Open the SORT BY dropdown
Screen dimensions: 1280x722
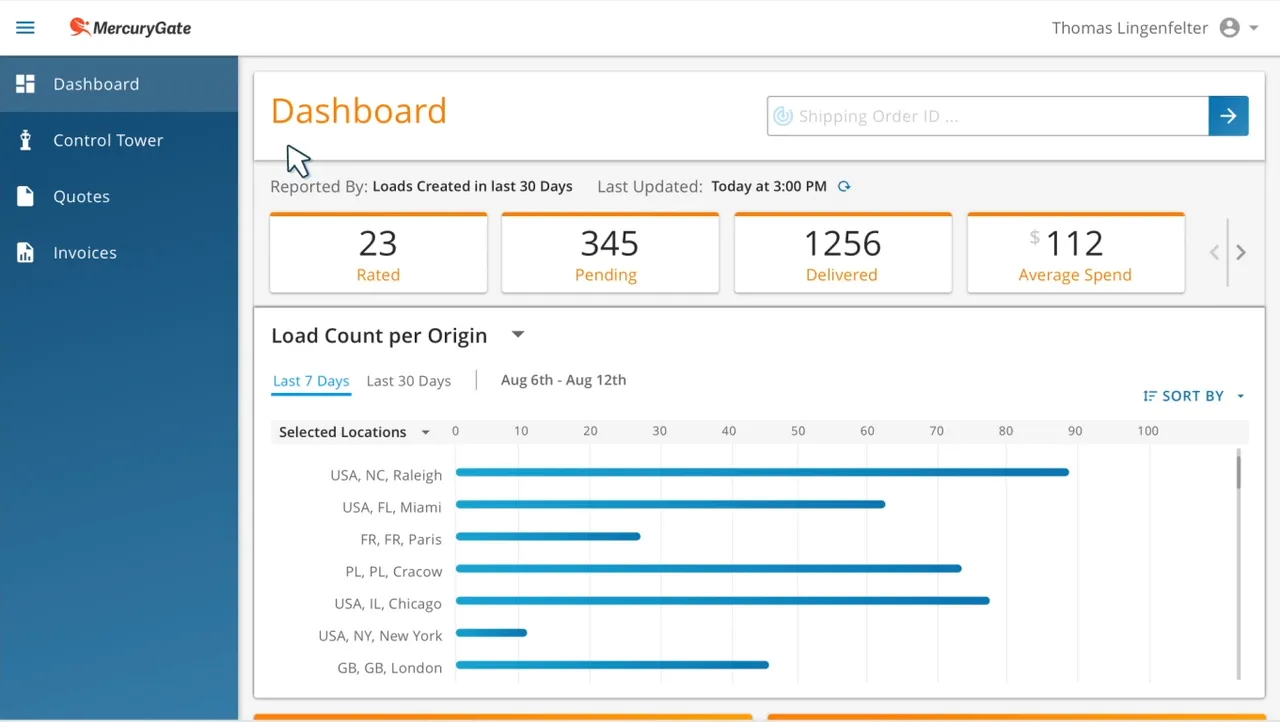click(1194, 396)
